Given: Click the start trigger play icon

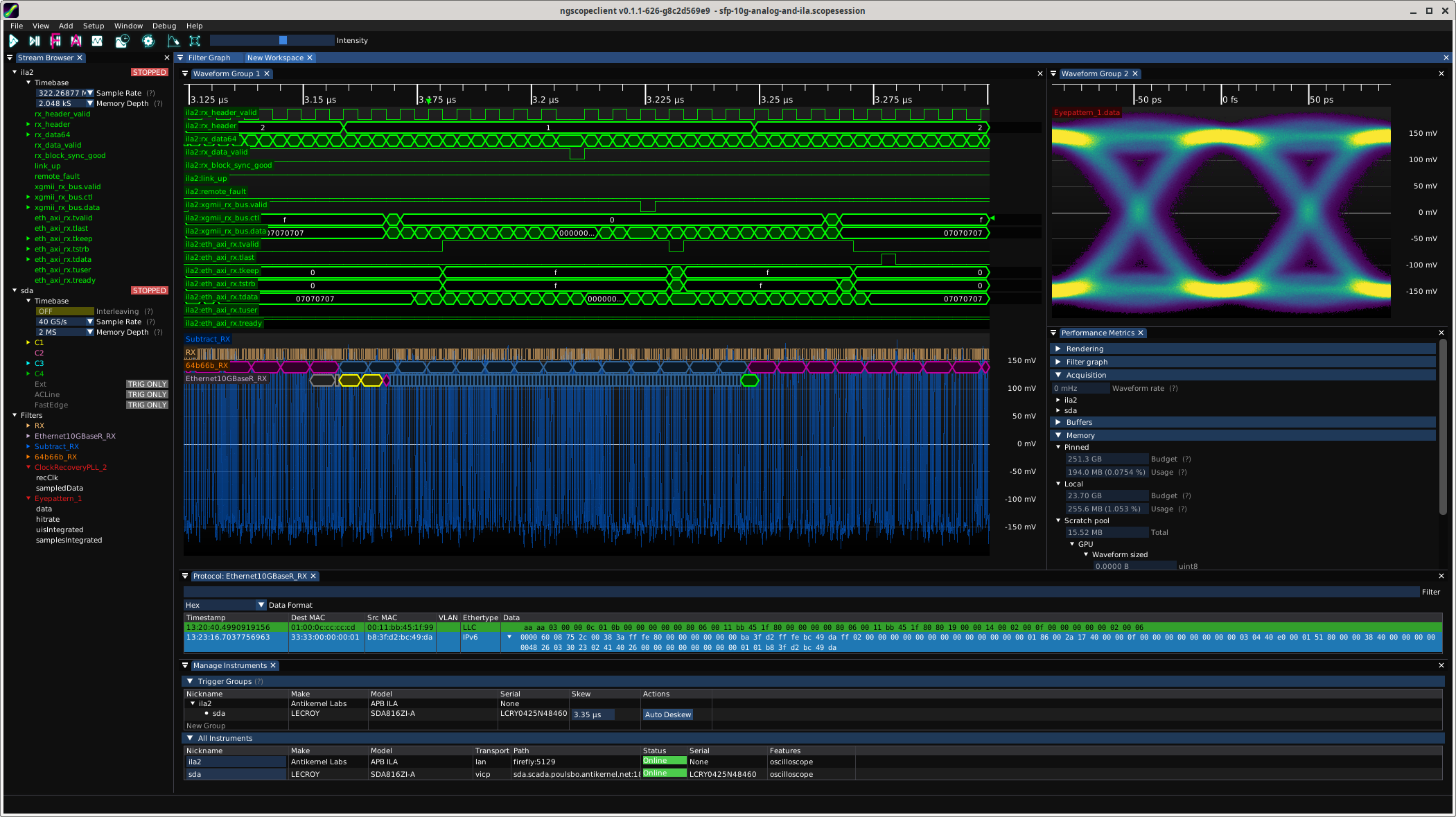Looking at the screenshot, I should 13,41.
